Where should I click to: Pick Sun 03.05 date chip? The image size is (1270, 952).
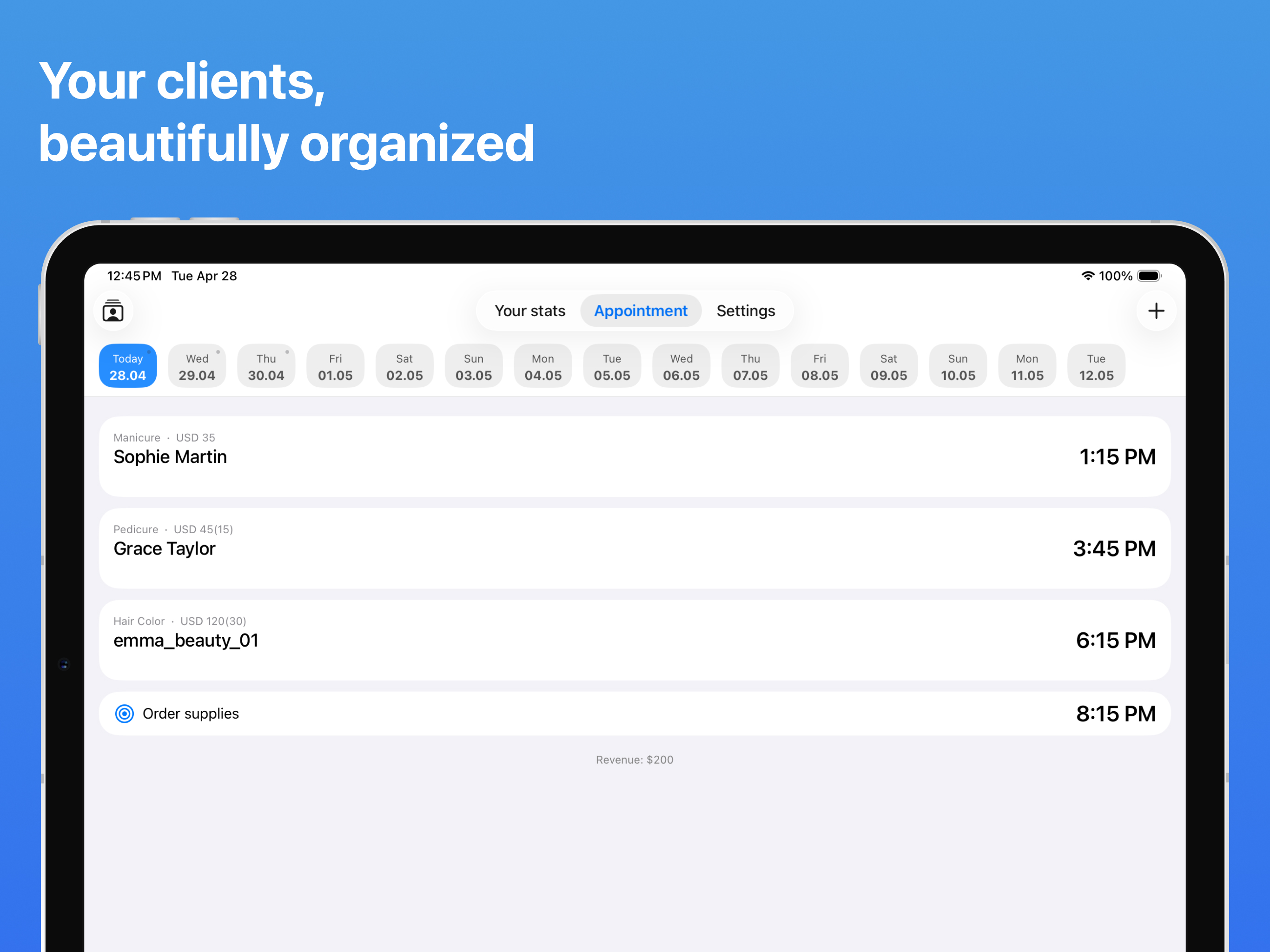point(474,366)
